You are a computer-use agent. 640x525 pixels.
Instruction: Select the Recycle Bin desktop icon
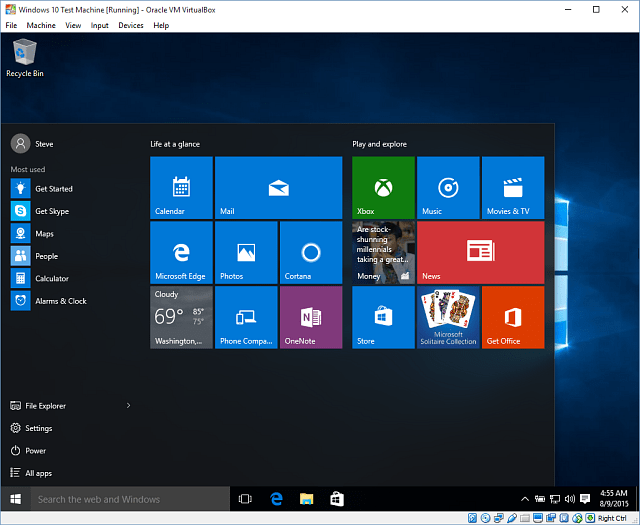pos(25,58)
